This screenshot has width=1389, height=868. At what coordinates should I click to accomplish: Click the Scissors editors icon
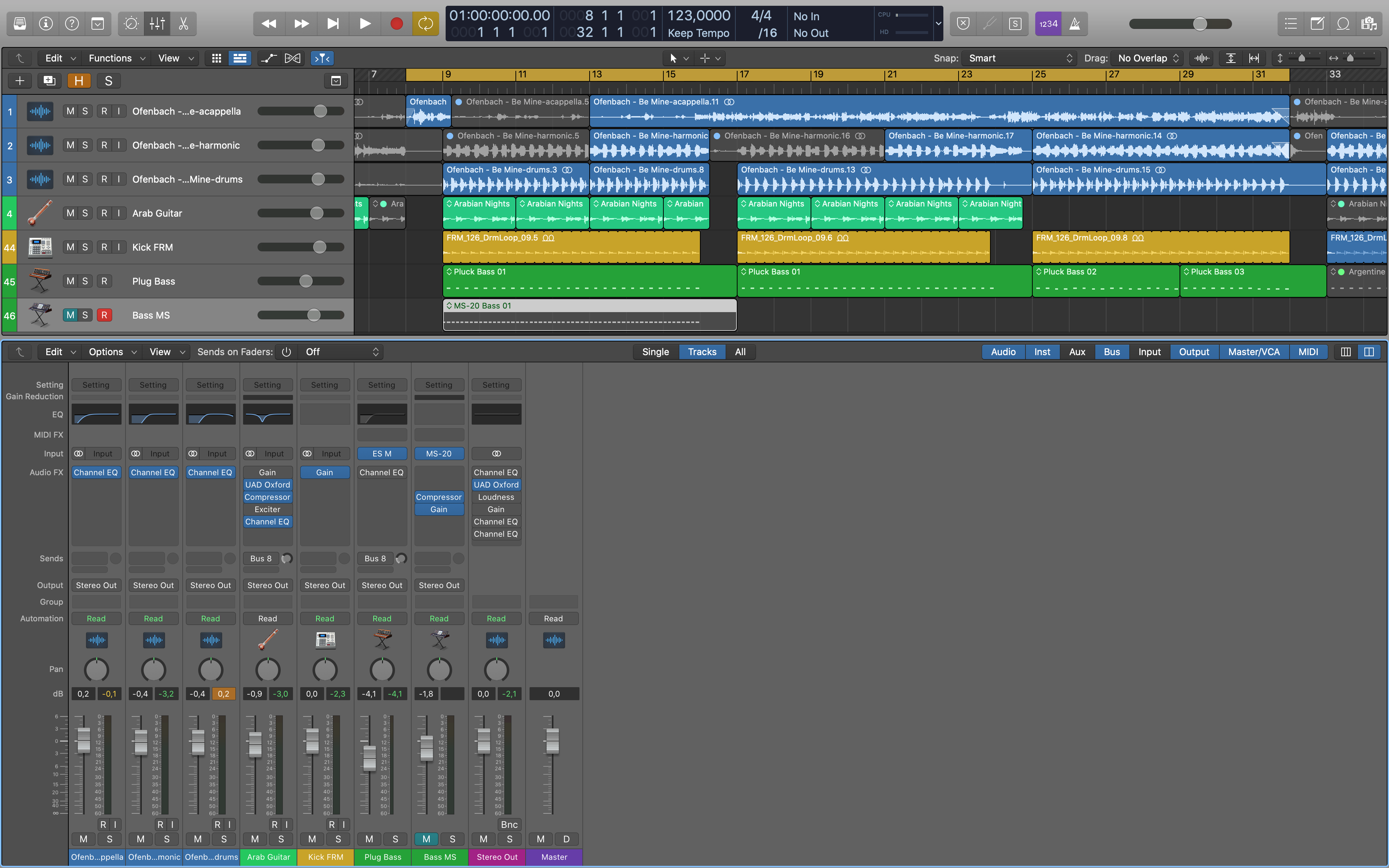183,24
